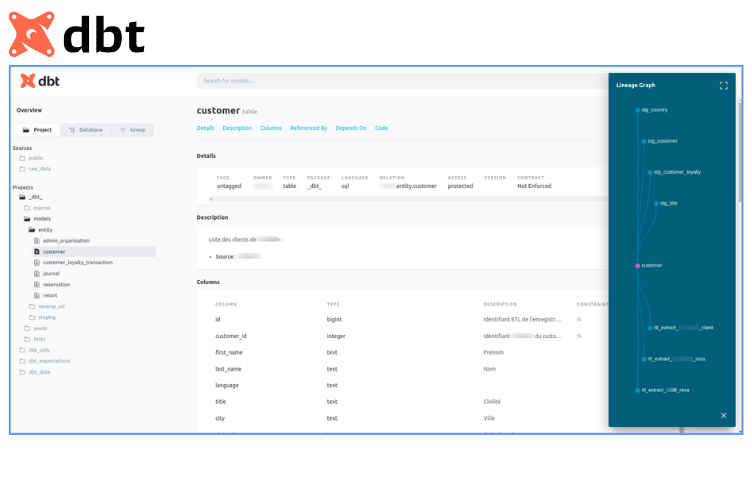
Task: Click the Details table horizontal scrollbar
Action: [400, 199]
